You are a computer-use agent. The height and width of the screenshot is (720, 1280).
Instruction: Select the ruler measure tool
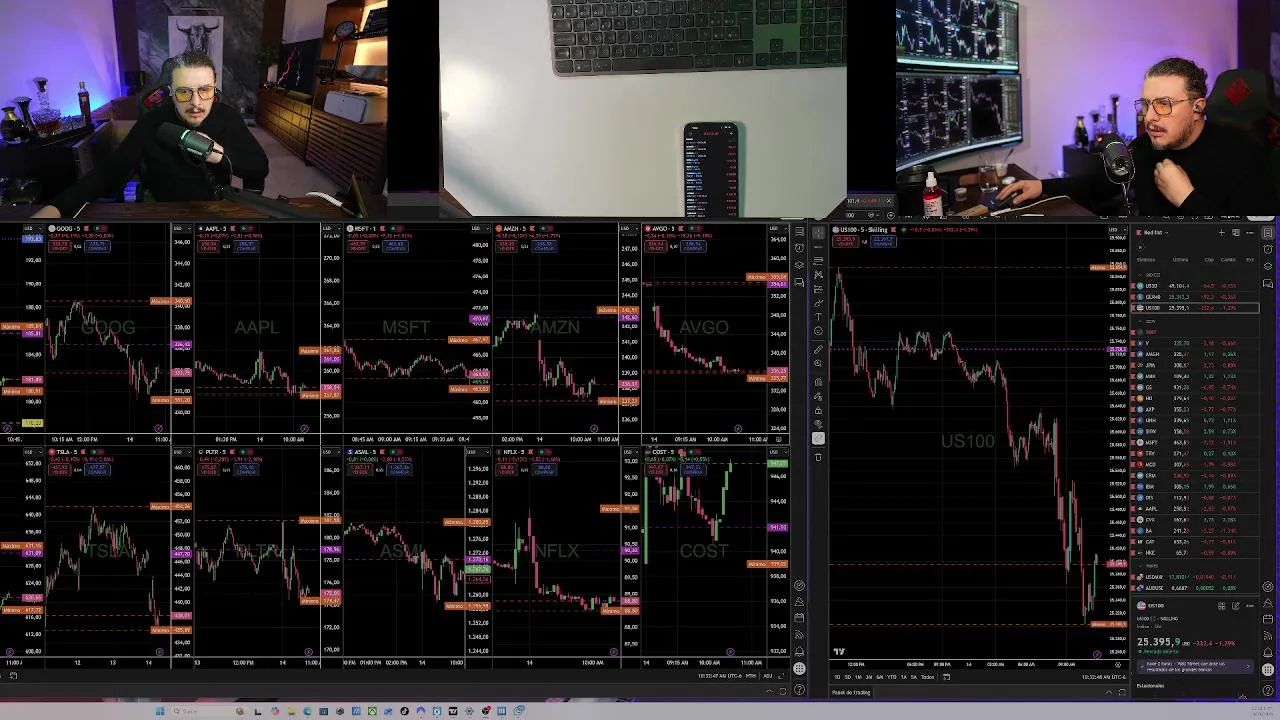(818, 349)
